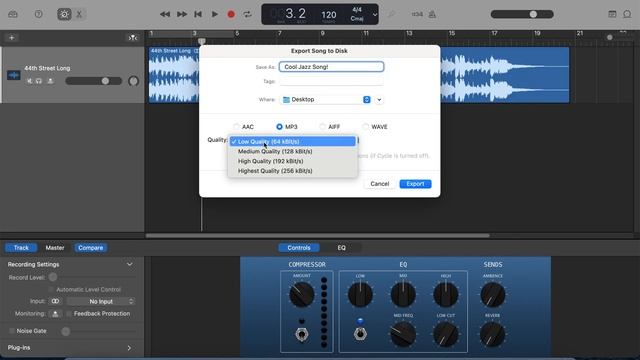The height and width of the screenshot is (360, 640).
Task: Select the MP3 format radio button
Action: pyautogui.click(x=279, y=127)
